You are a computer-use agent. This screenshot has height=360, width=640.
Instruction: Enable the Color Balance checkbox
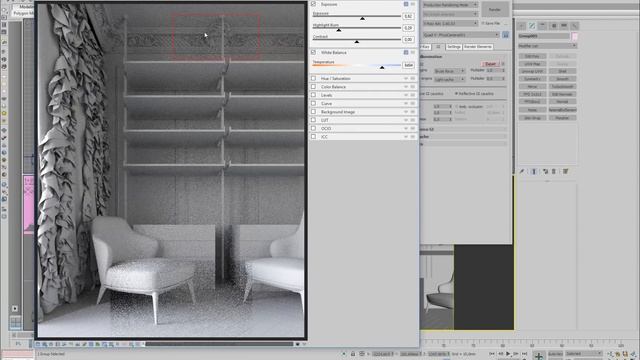[313, 87]
